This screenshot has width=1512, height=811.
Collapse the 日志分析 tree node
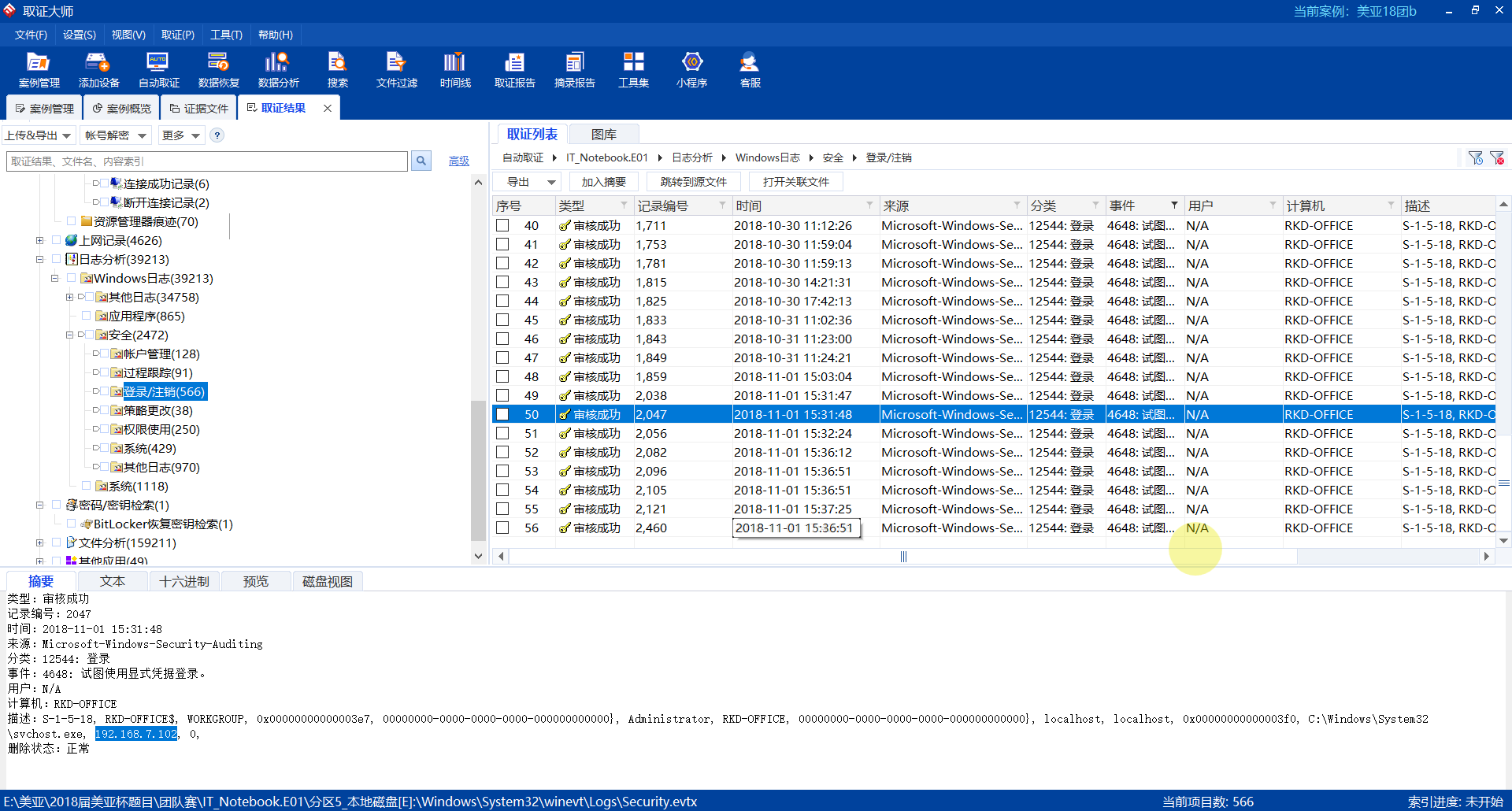[39, 259]
